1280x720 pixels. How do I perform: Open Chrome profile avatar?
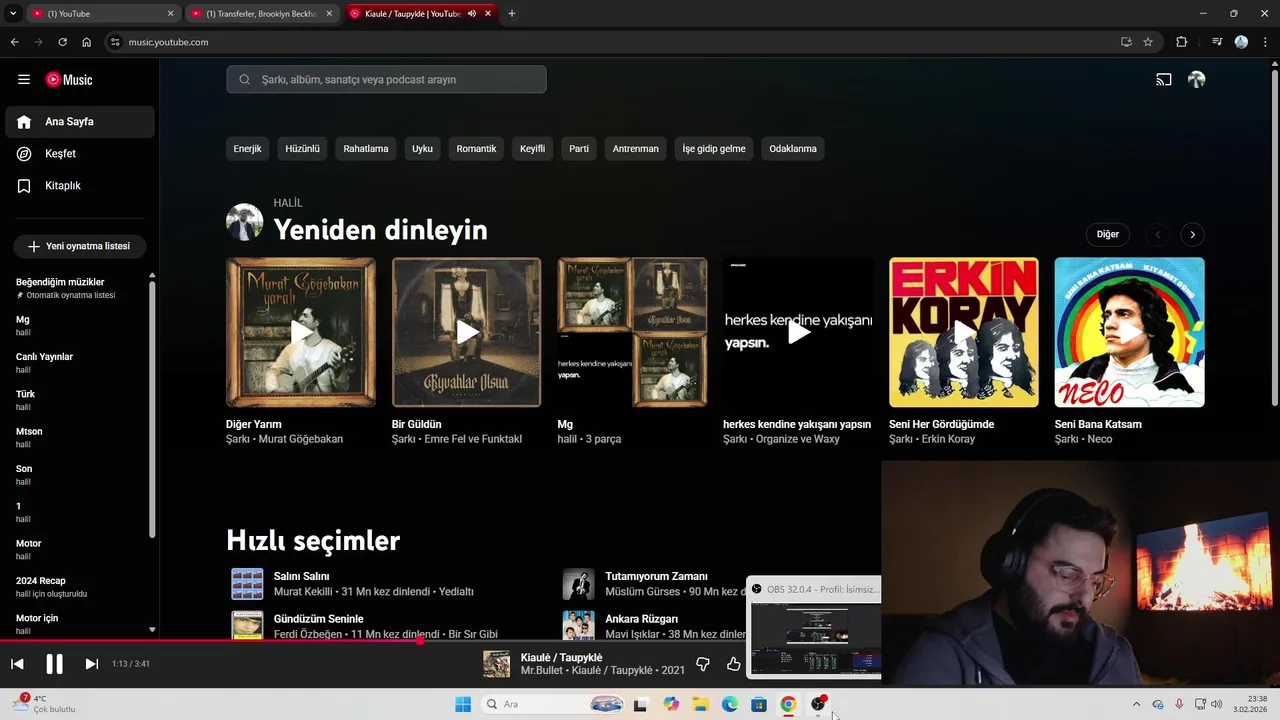click(x=1241, y=42)
